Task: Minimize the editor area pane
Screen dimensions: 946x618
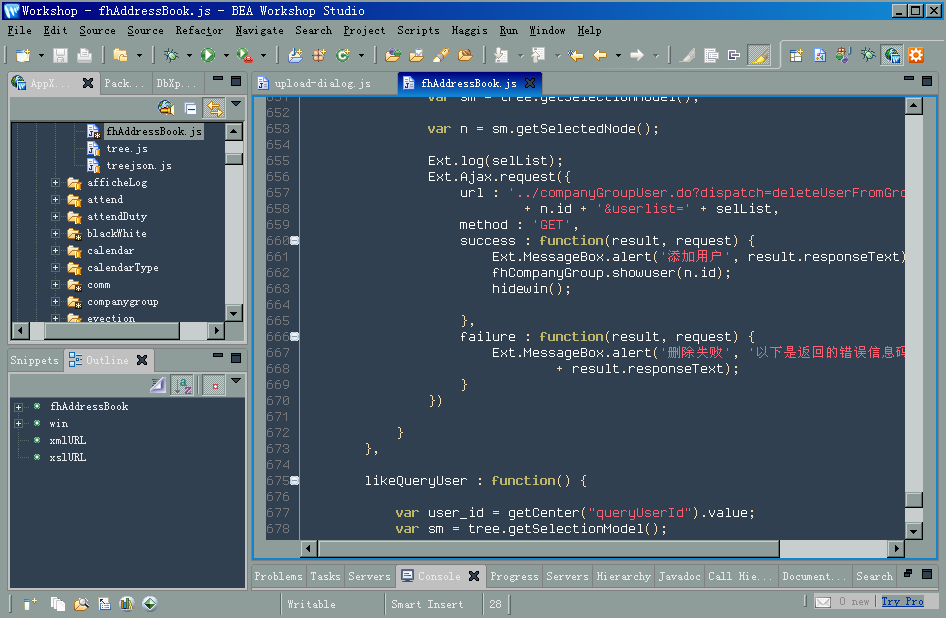Action: (x=909, y=78)
